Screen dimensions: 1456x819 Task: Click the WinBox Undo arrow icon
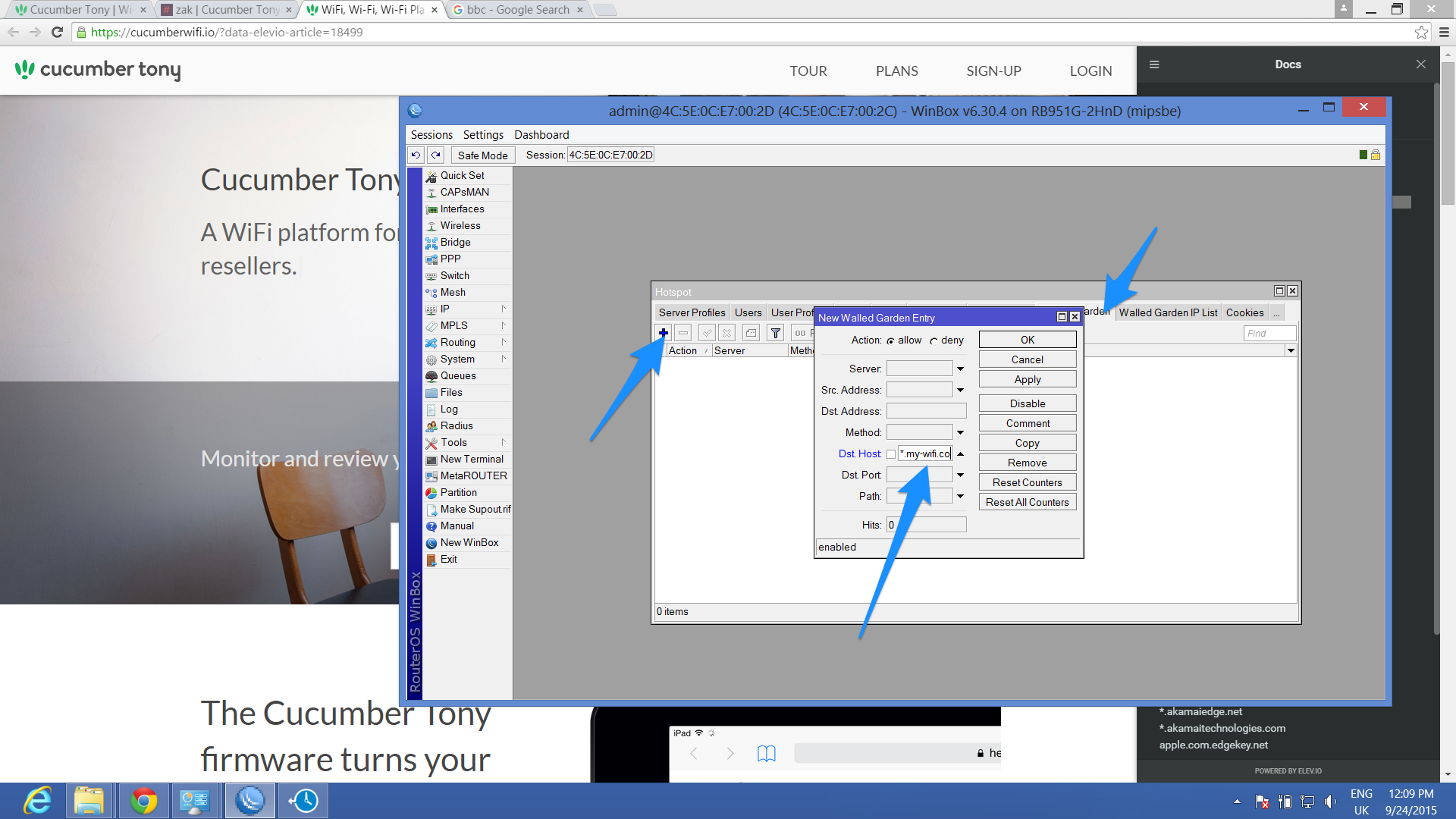pos(416,155)
